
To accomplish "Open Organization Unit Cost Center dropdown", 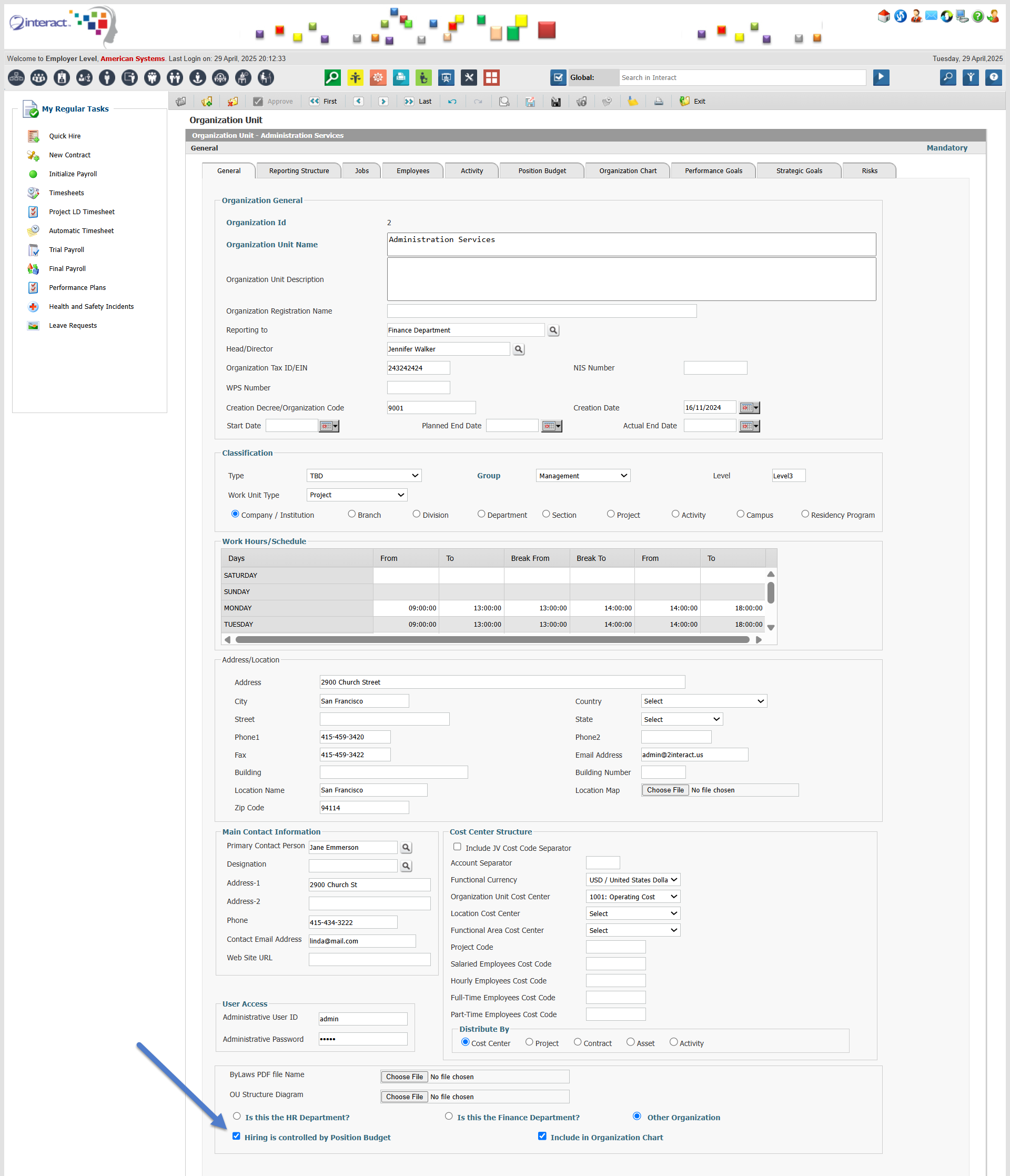I will [633, 897].
